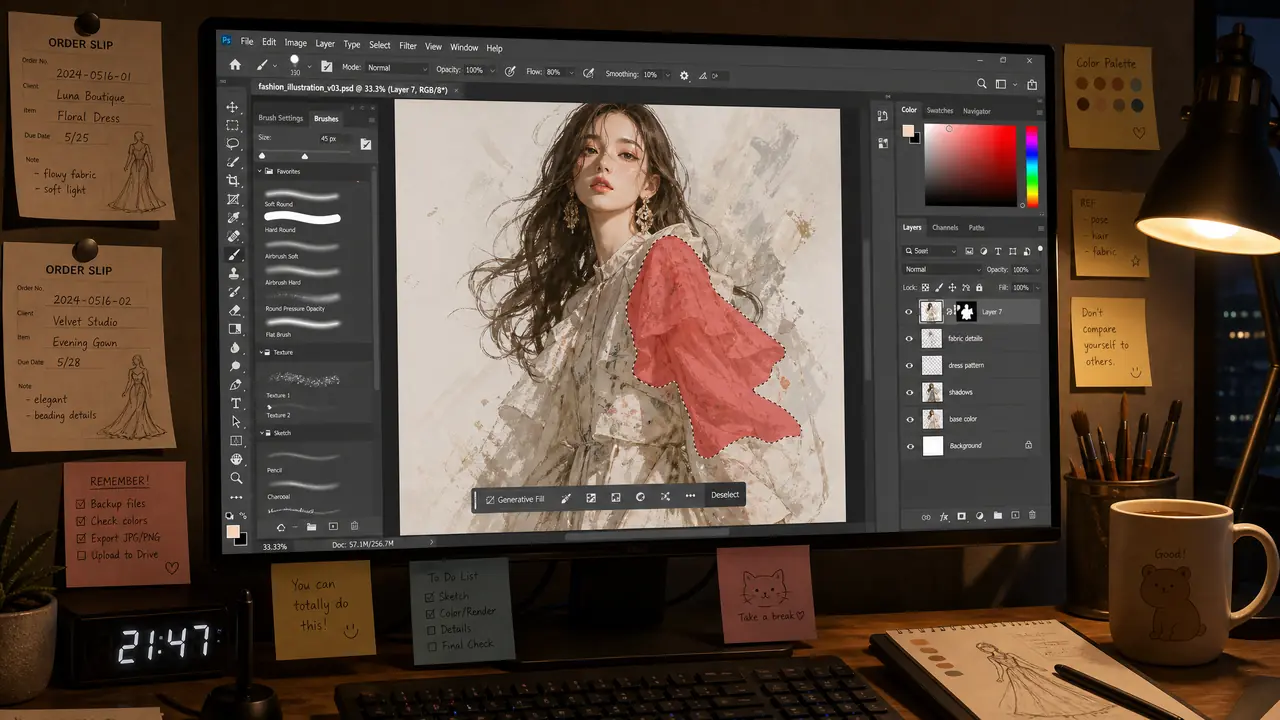Hide the dress pattern layer
Image resolution: width=1280 pixels, height=720 pixels.
(x=909, y=366)
